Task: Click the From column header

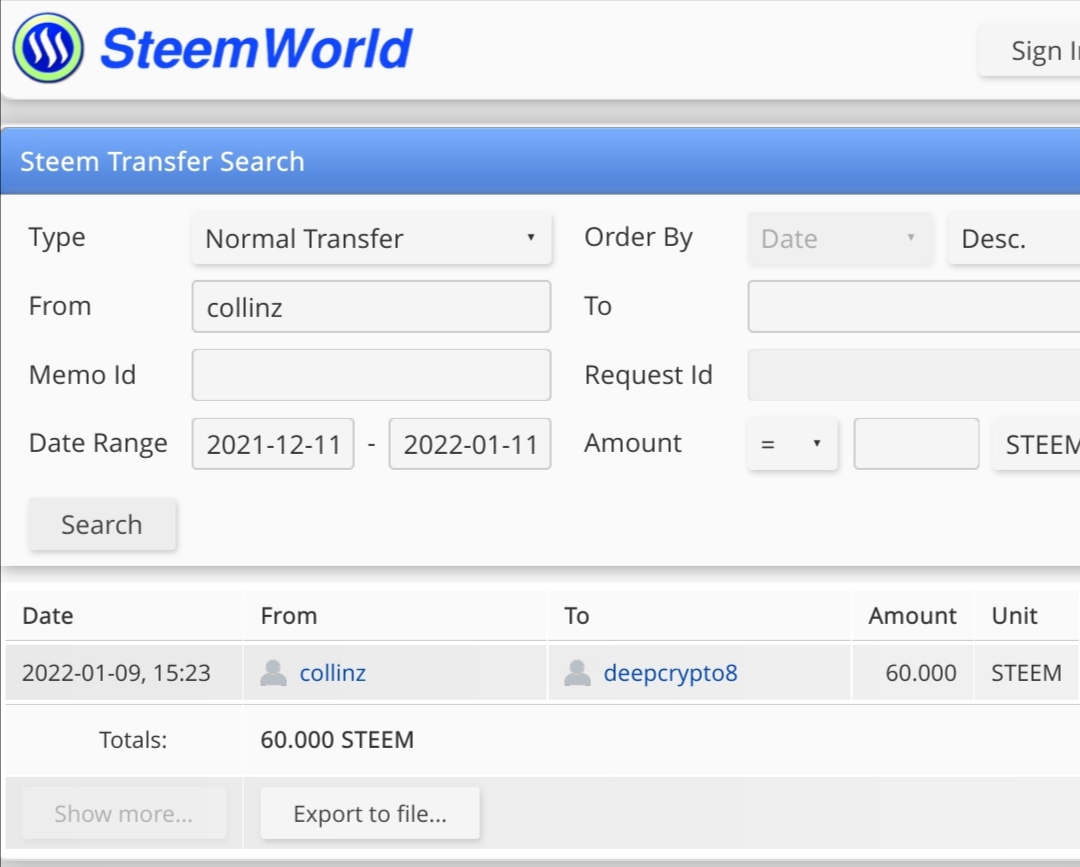Action: [x=395, y=616]
